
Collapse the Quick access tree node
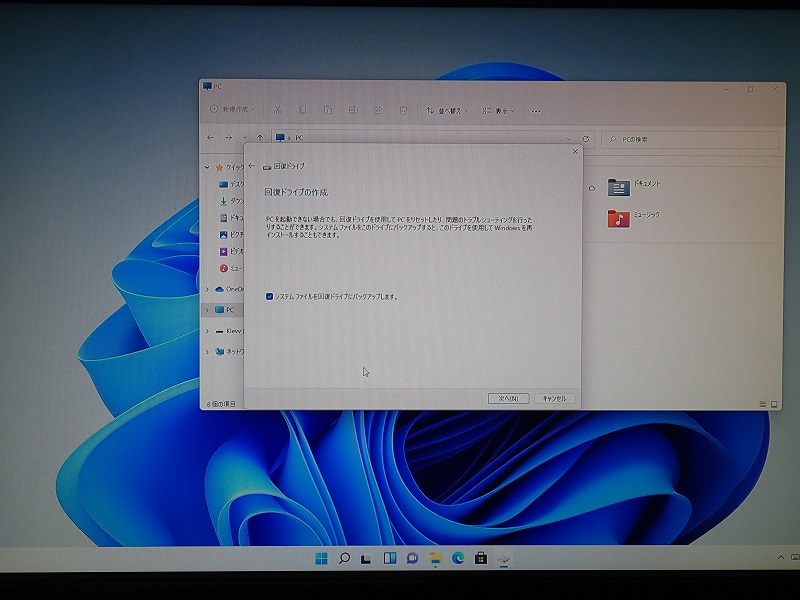pyautogui.click(x=207, y=167)
